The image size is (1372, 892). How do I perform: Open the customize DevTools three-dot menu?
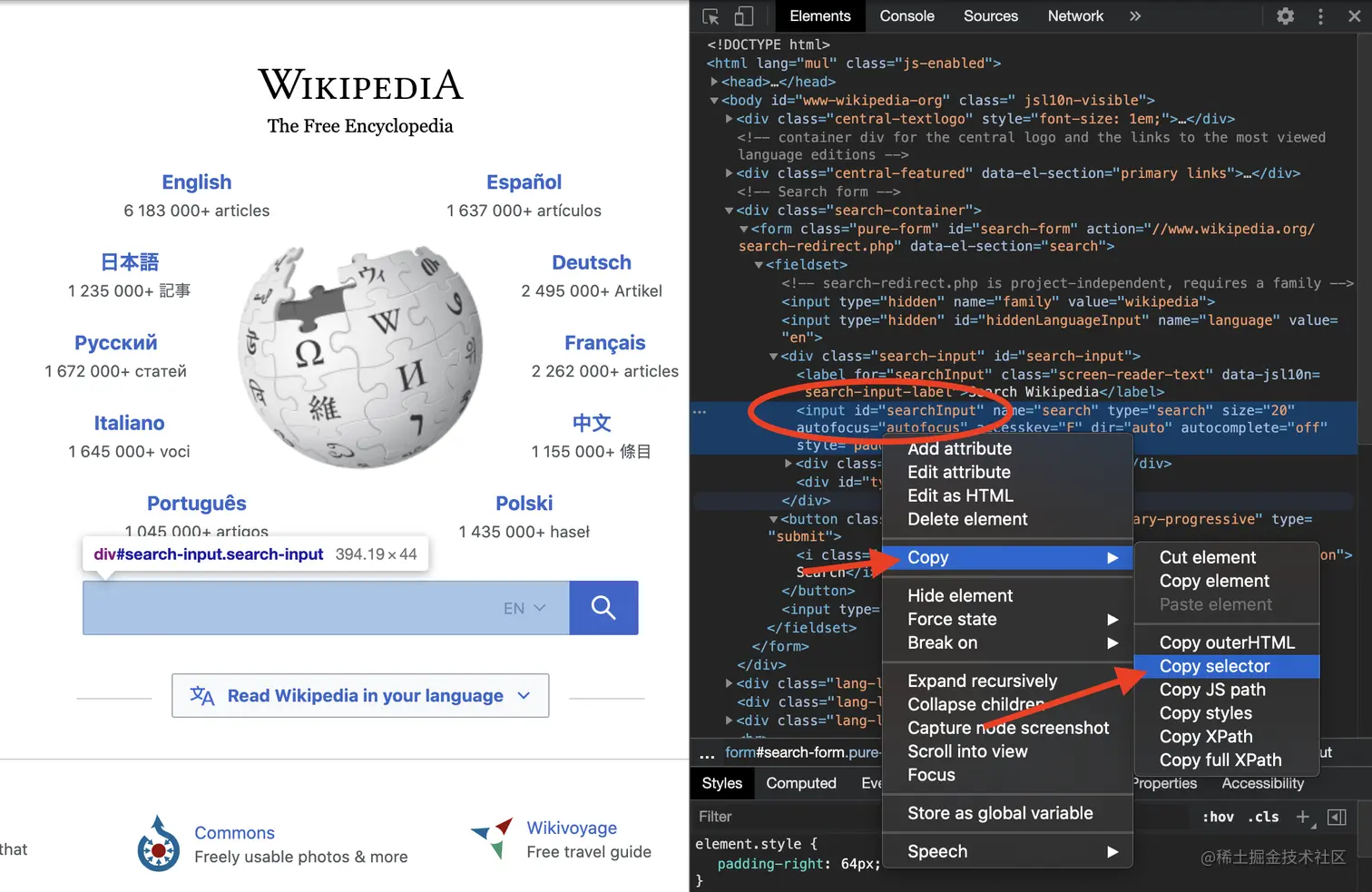1320,15
